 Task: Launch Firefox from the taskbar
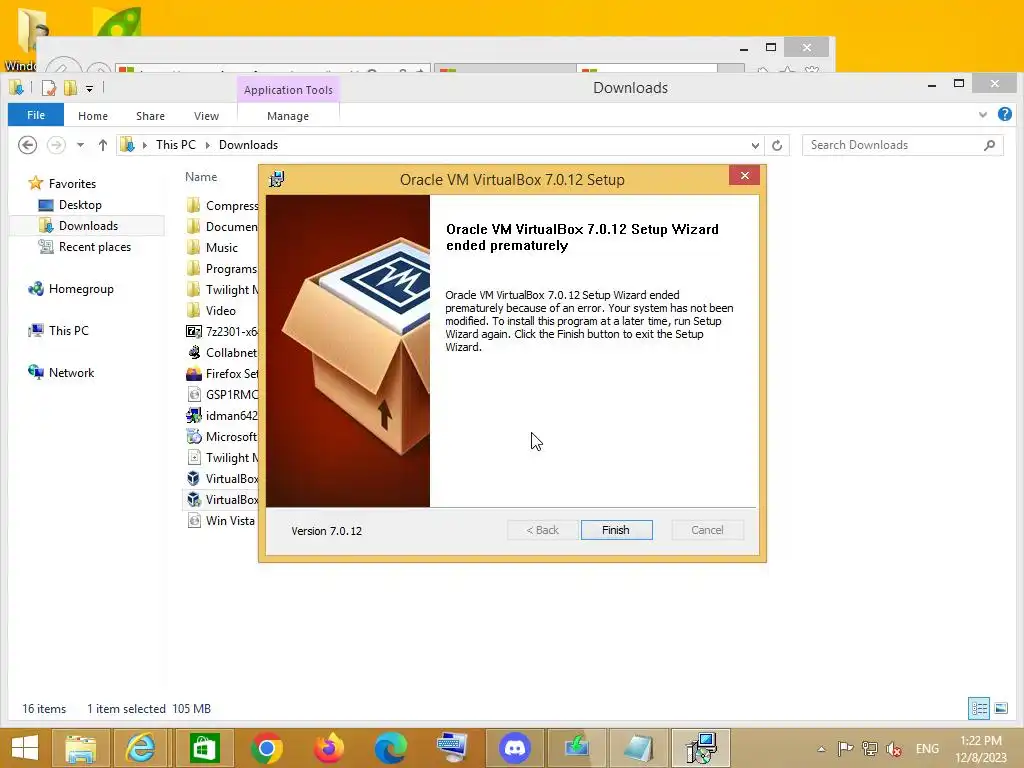click(328, 748)
